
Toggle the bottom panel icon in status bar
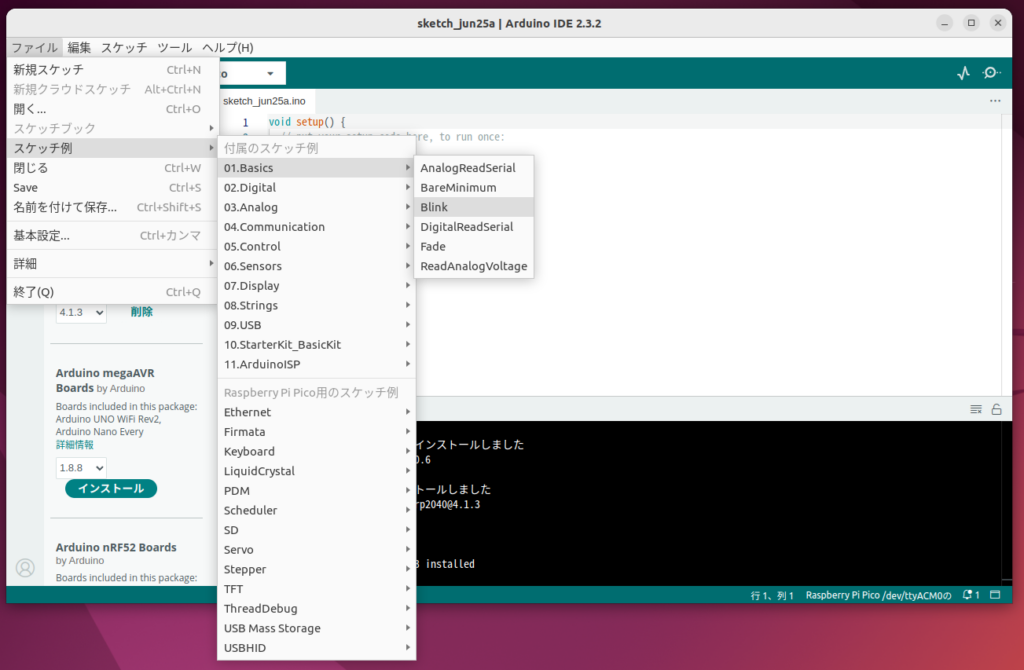click(x=995, y=595)
